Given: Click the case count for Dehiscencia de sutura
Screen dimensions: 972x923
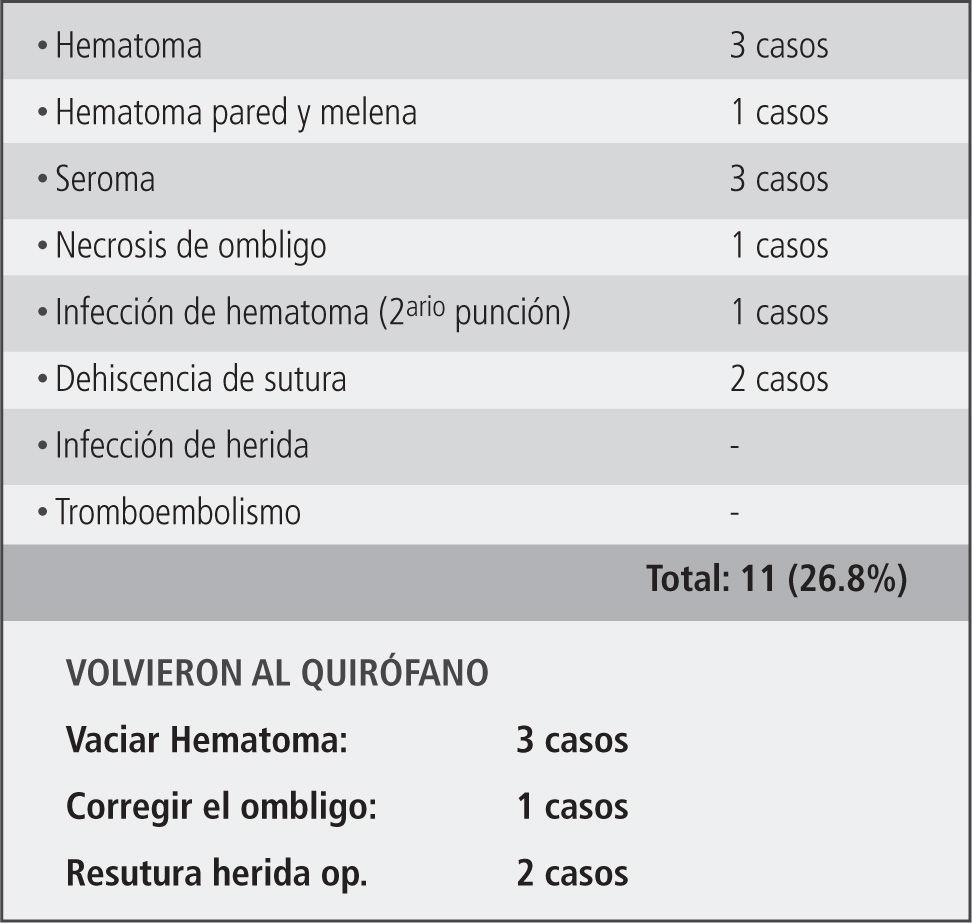Looking at the screenshot, I should coord(779,380).
